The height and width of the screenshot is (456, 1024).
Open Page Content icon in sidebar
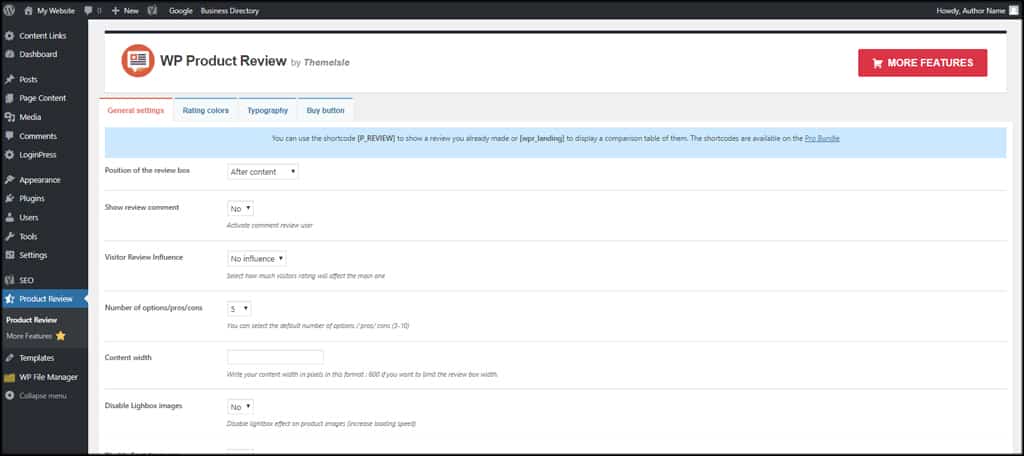pyautogui.click(x=9, y=99)
